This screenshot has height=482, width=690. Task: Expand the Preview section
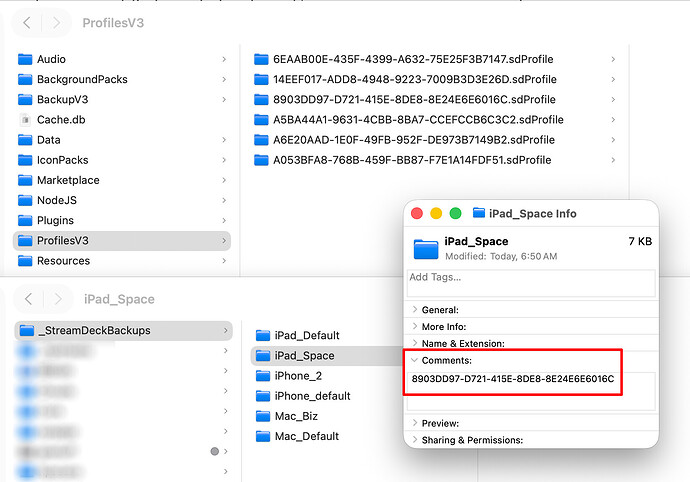tap(415, 423)
